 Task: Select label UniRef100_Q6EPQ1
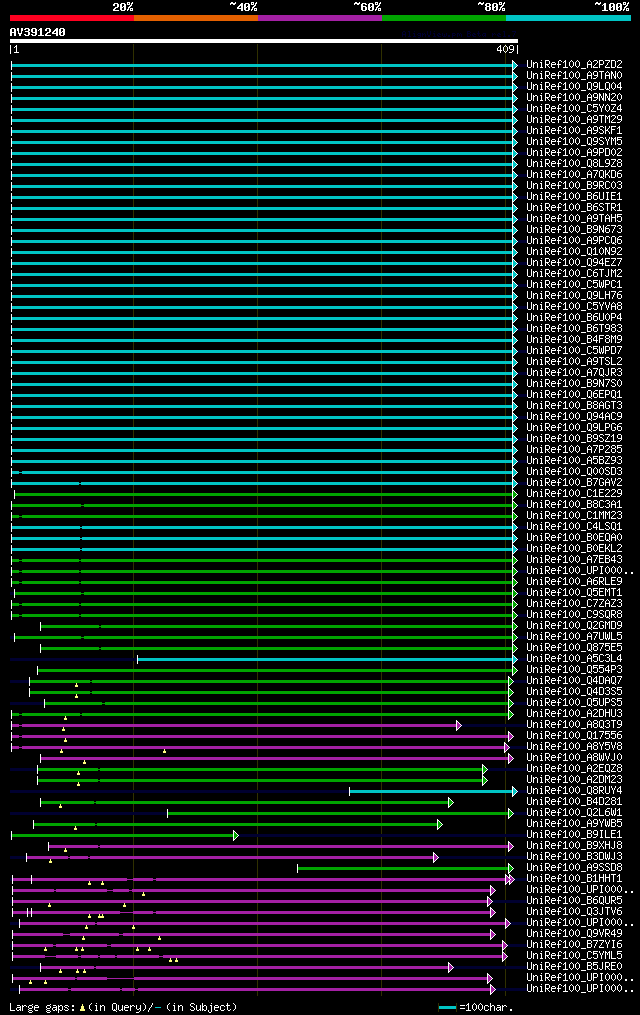[574, 395]
